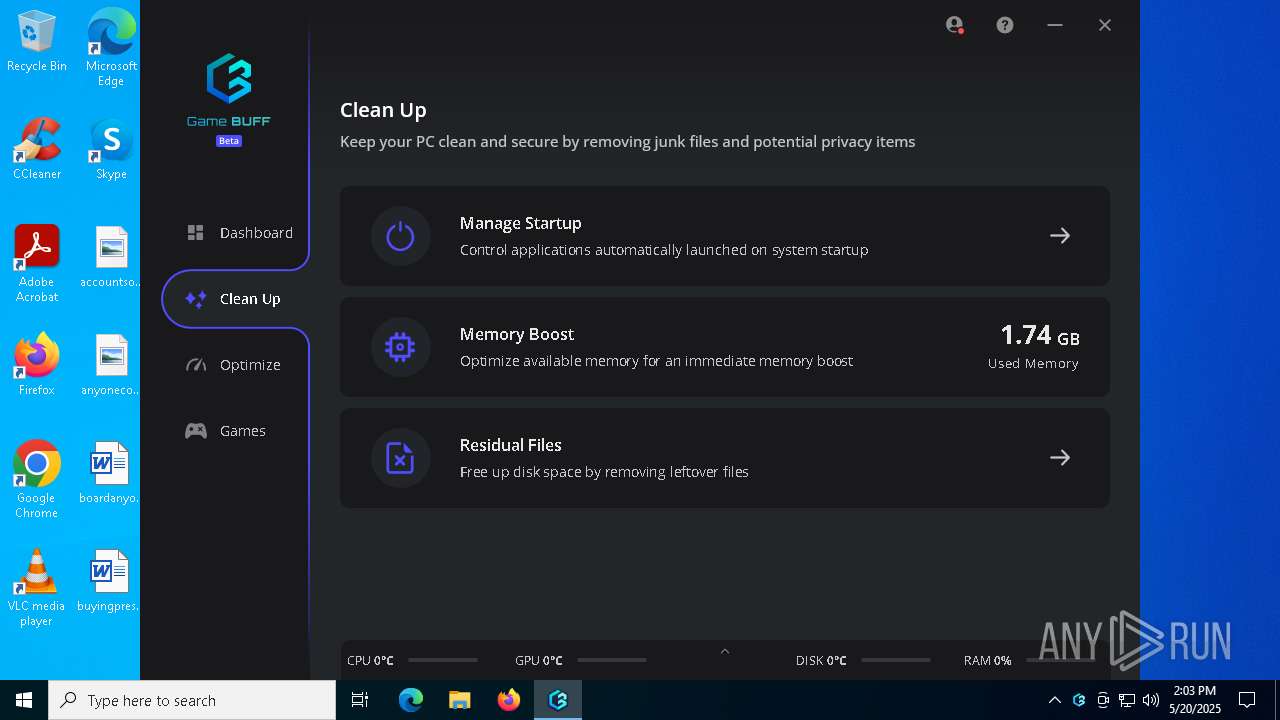The image size is (1280, 720).
Task: Open Google Chrome desktop shortcut
Action: click(37, 480)
